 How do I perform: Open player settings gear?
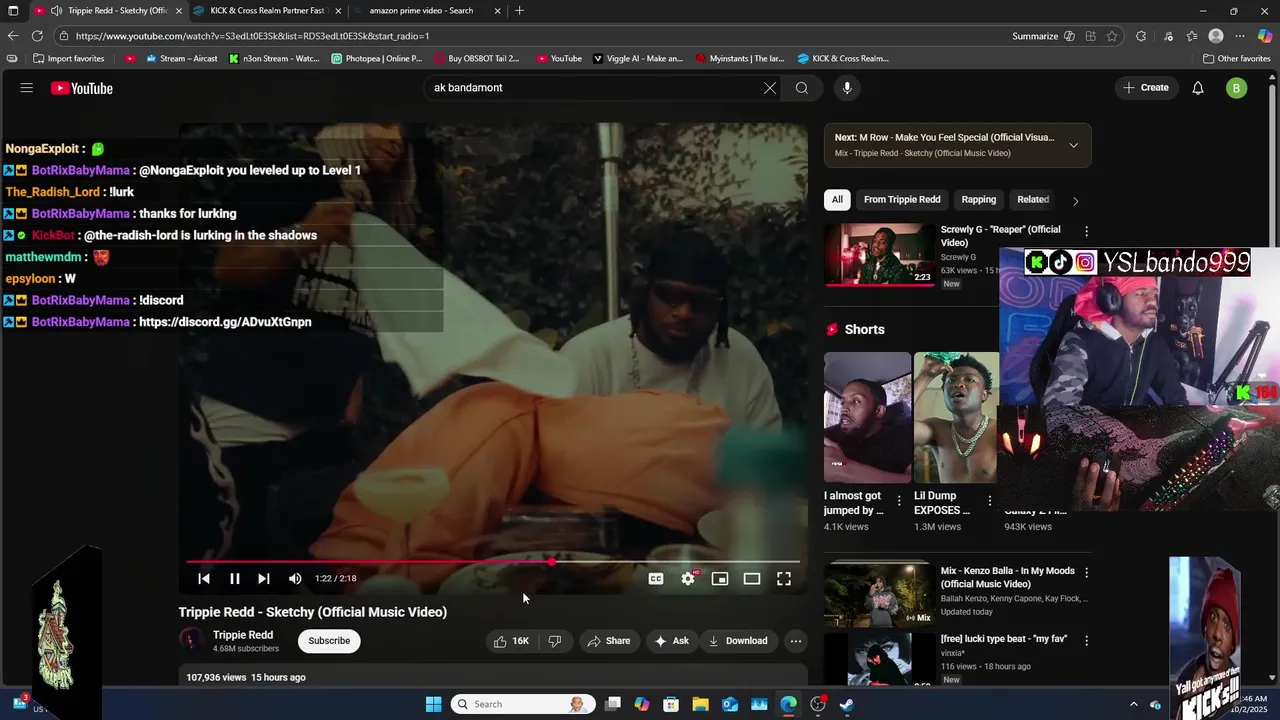point(688,578)
